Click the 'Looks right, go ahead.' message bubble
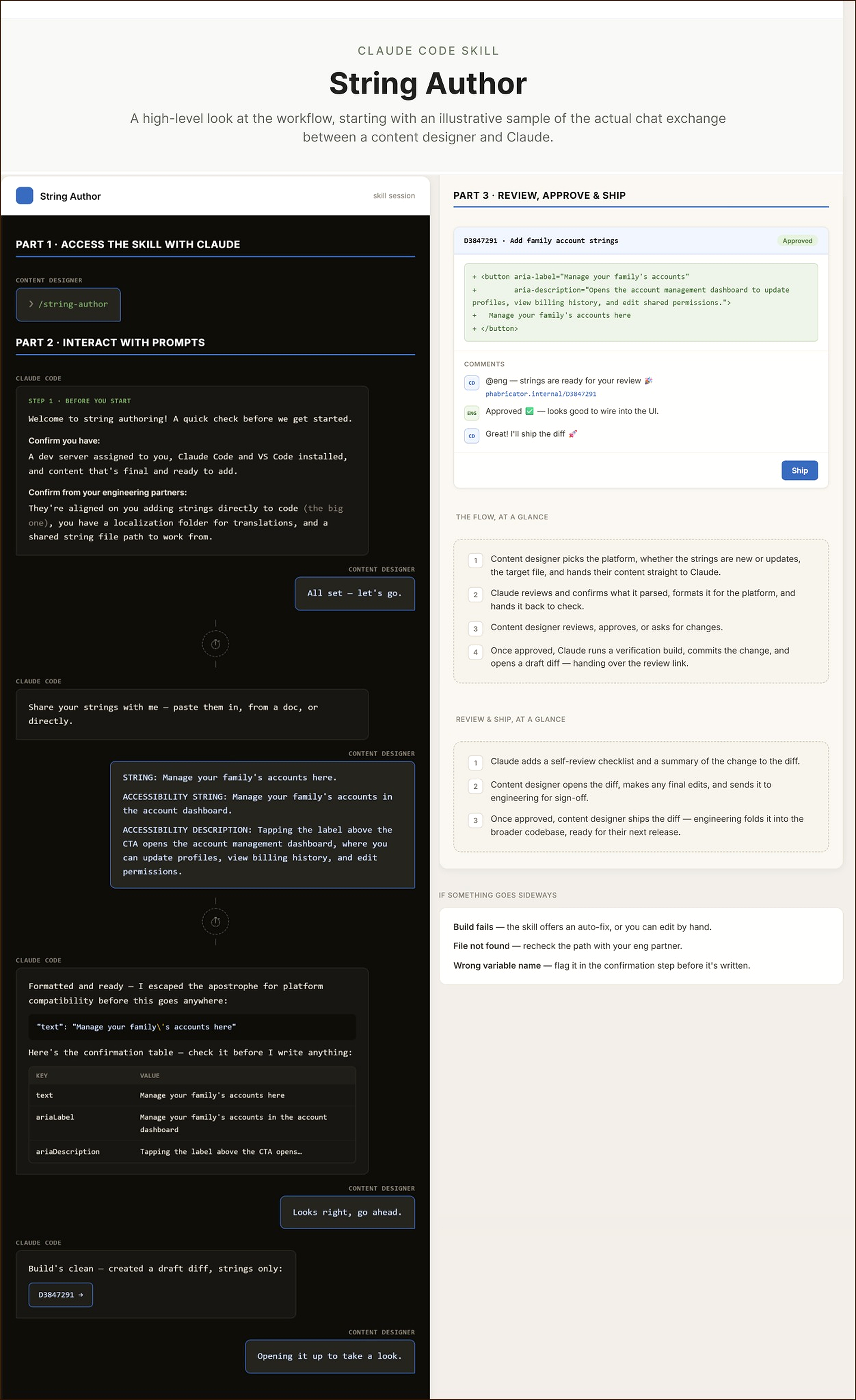The height and width of the screenshot is (1400, 856). pos(347,1212)
